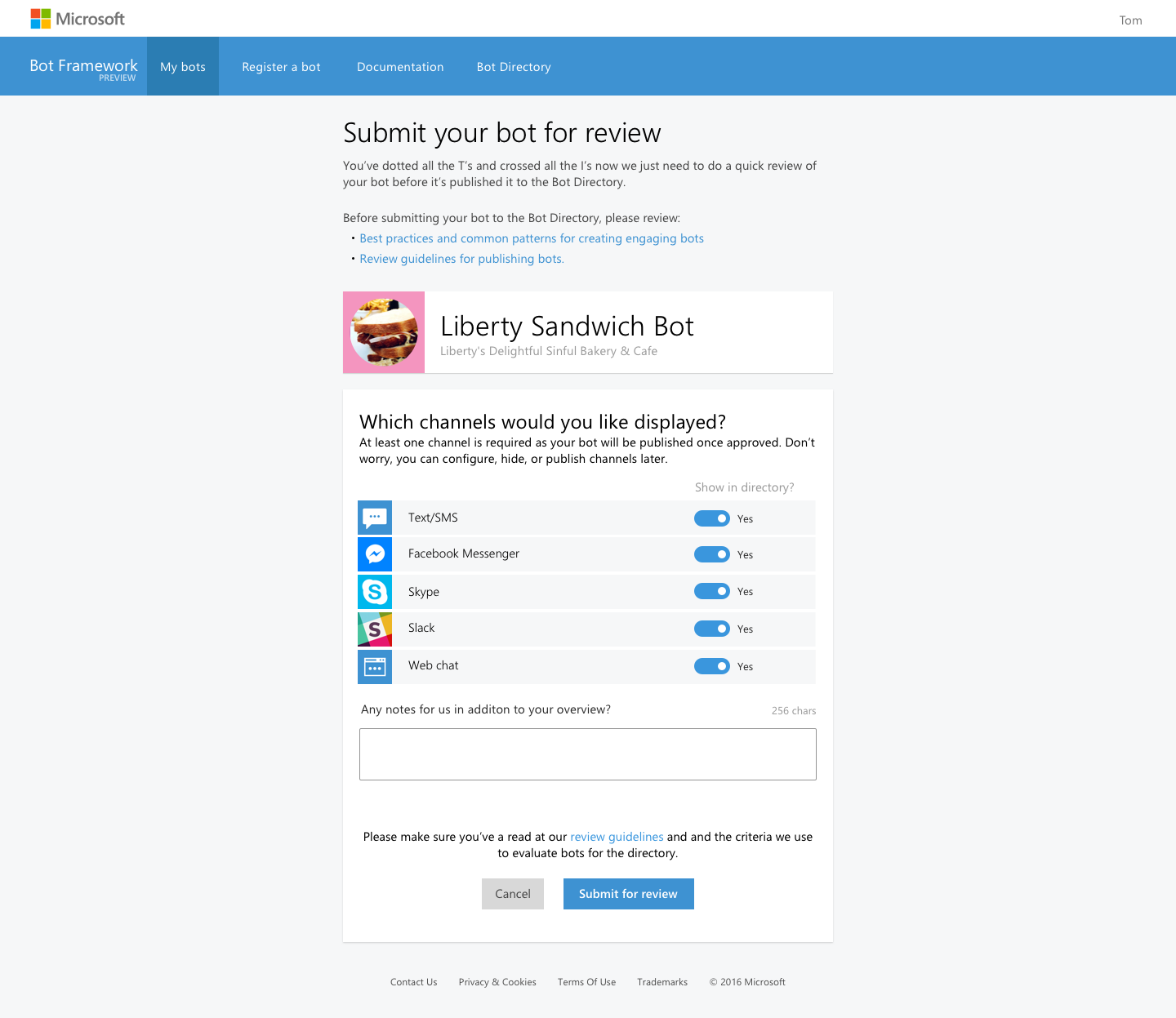Click the Facebook Messenger channel icon
This screenshot has width=1176, height=1018.
pos(375,554)
